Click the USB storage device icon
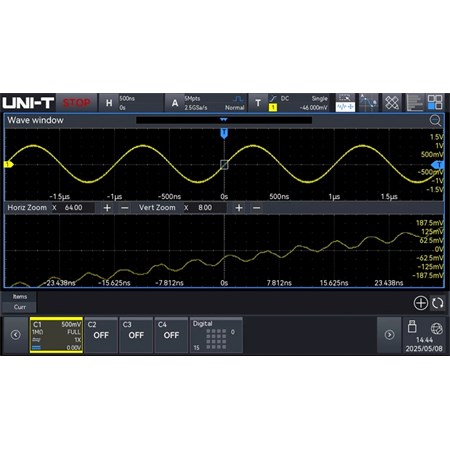 pos(412,327)
